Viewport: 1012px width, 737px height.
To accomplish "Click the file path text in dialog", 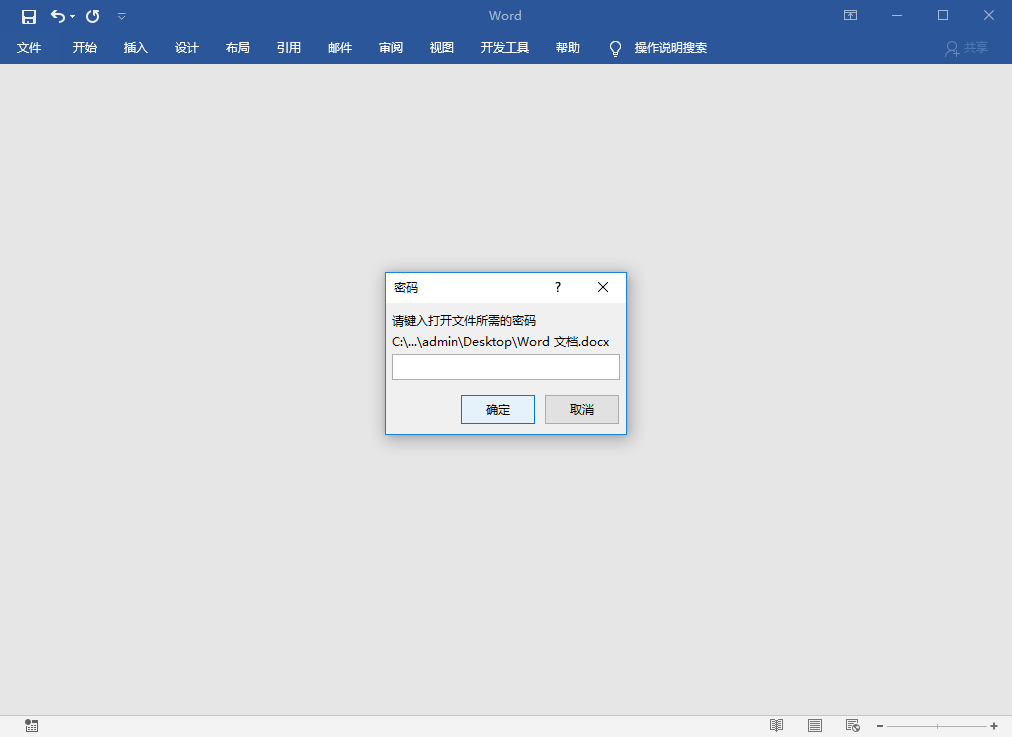I will coord(501,341).
